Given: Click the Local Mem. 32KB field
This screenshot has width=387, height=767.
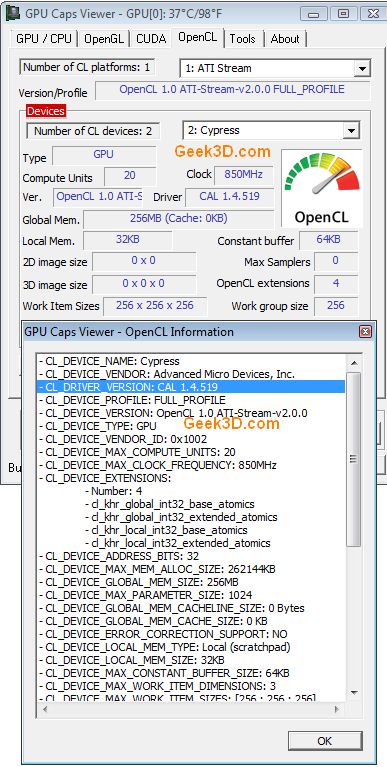Looking at the screenshot, I should click(128, 240).
